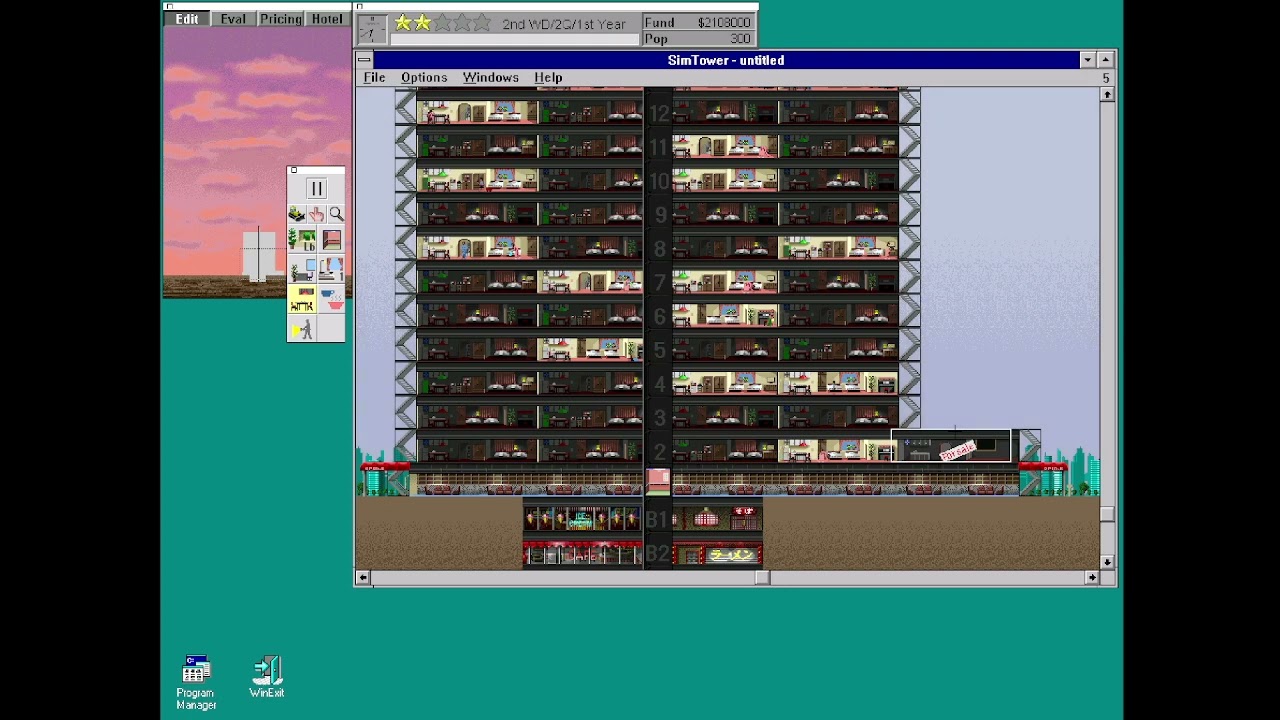Open the Pricing tab
1280x720 pixels.
point(280,19)
